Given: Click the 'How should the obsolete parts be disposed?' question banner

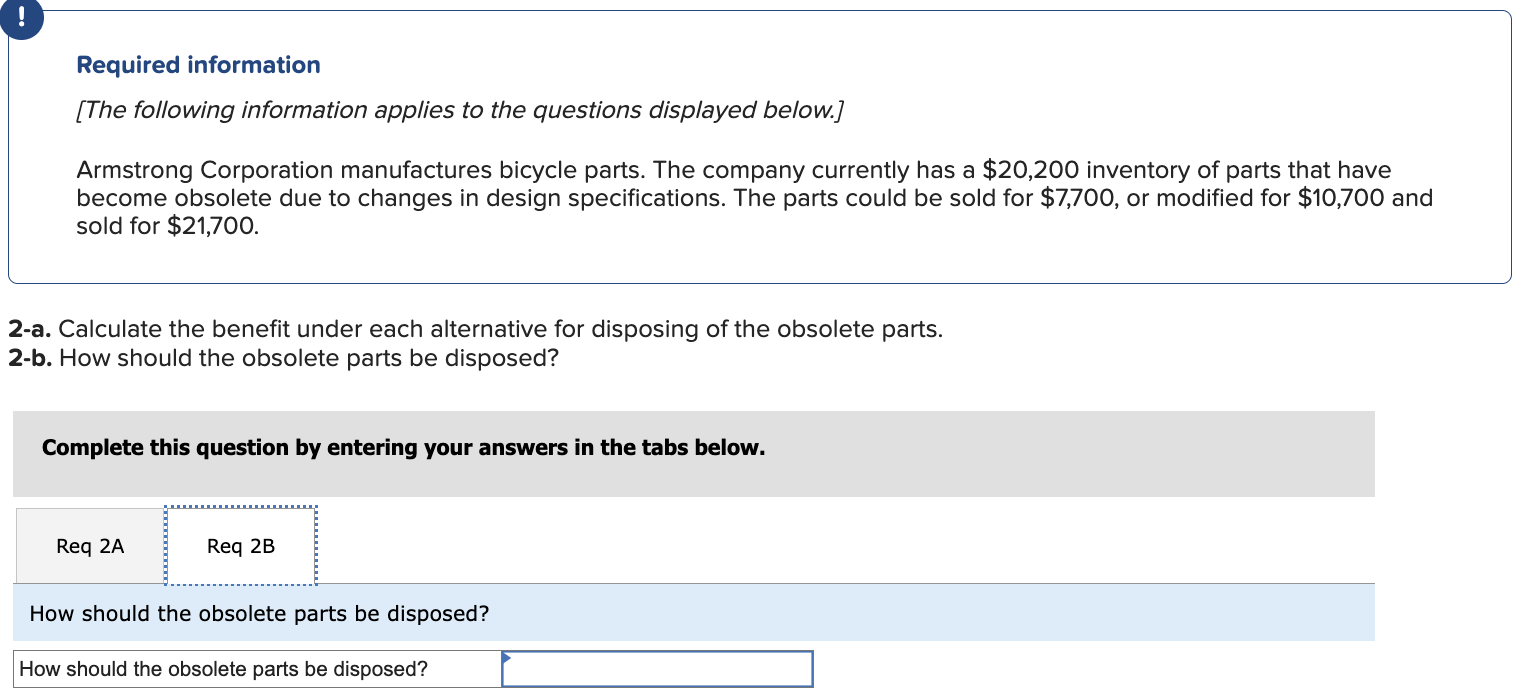Looking at the screenshot, I should [258, 613].
